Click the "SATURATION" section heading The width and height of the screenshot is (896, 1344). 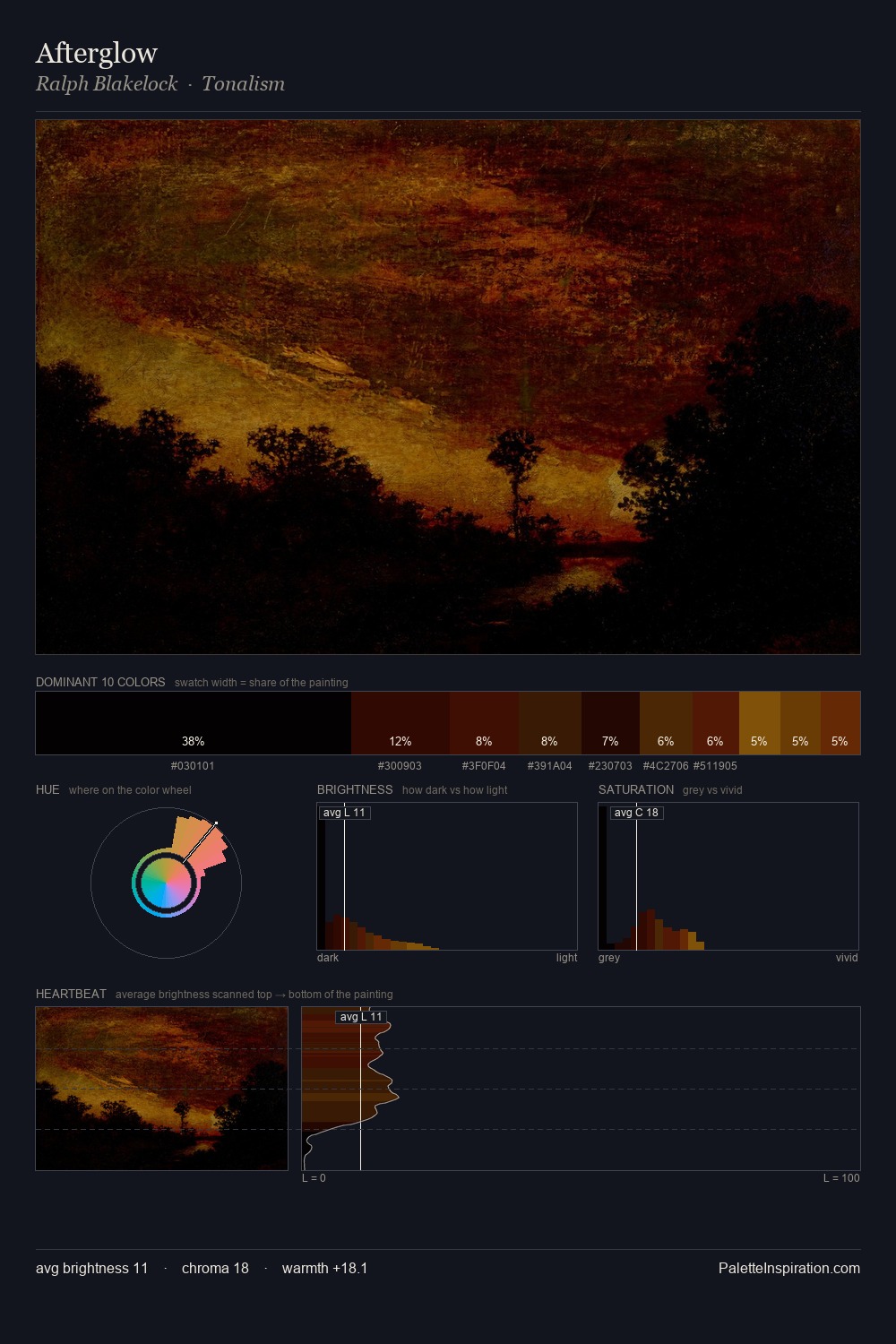pyautogui.click(x=636, y=789)
